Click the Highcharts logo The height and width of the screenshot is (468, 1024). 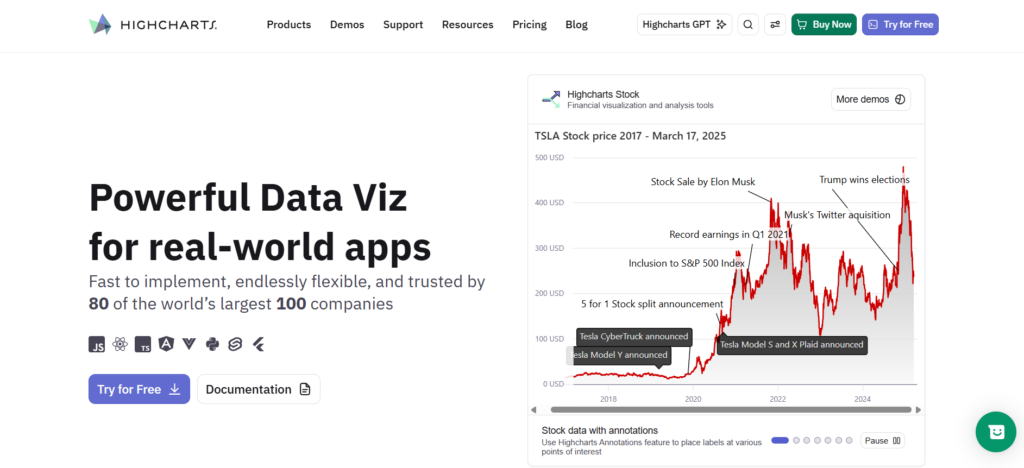click(x=153, y=25)
